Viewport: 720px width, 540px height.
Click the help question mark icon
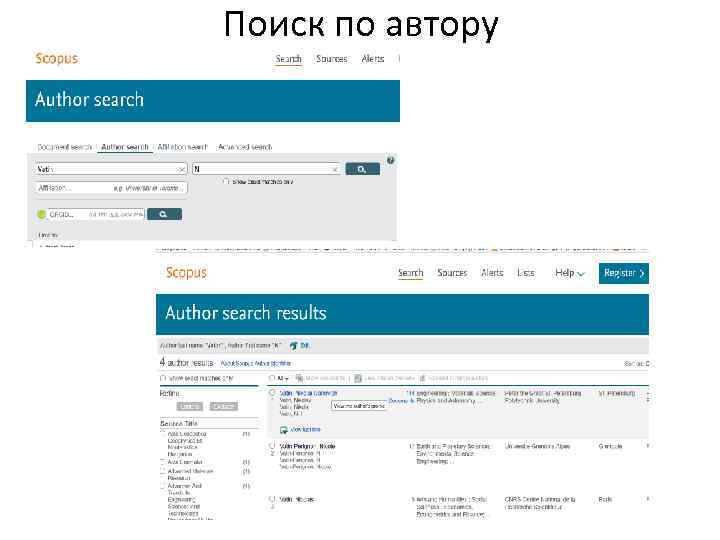tap(390, 160)
